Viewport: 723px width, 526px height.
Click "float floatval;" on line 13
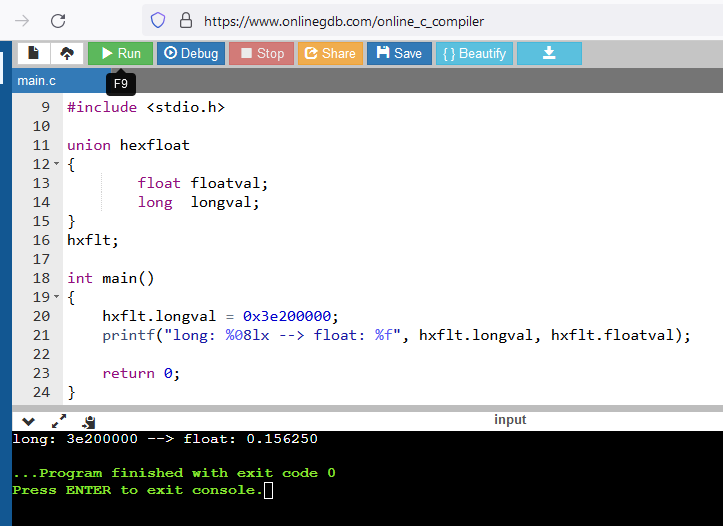(203, 183)
